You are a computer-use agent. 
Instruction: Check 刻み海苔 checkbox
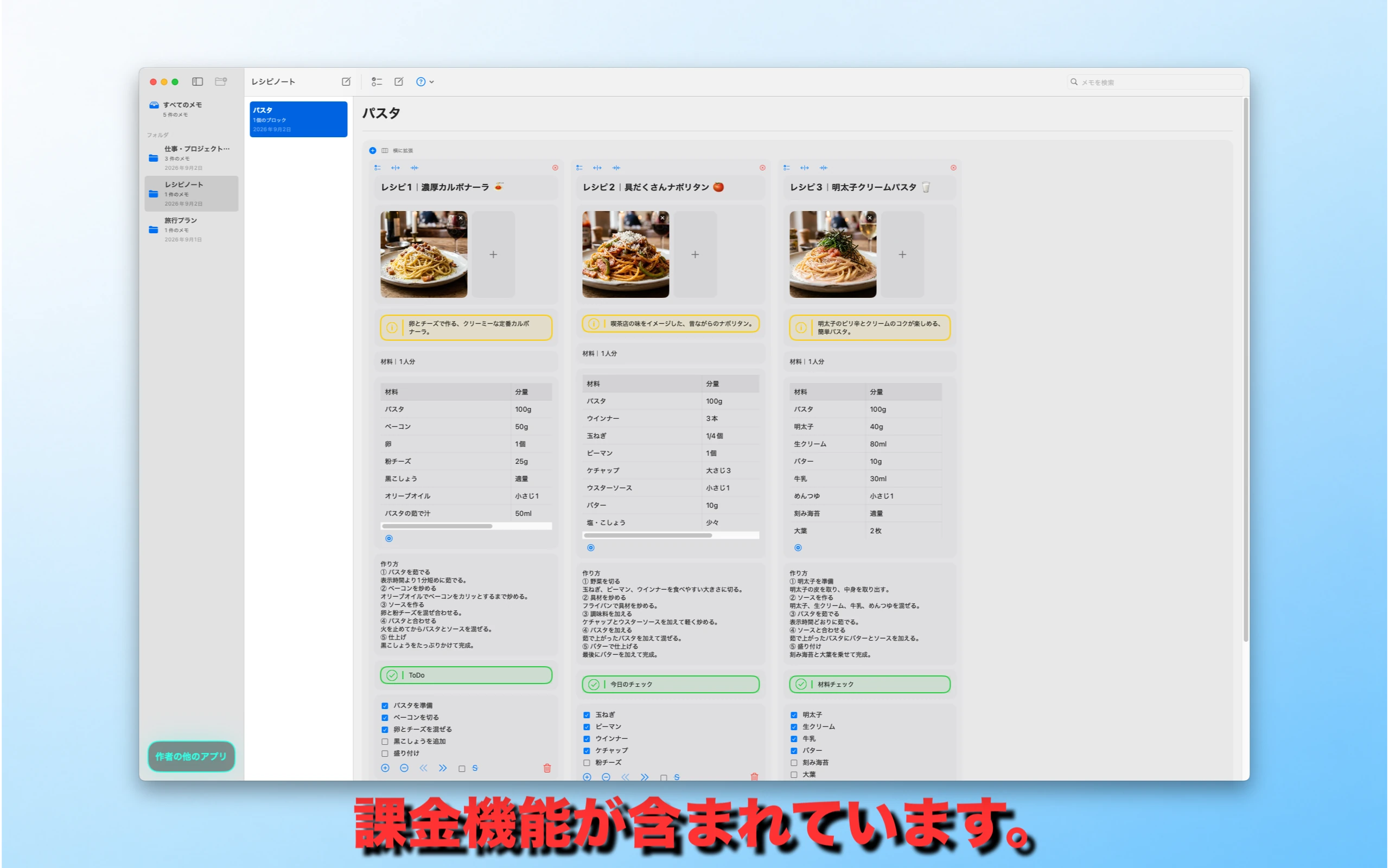(x=794, y=763)
